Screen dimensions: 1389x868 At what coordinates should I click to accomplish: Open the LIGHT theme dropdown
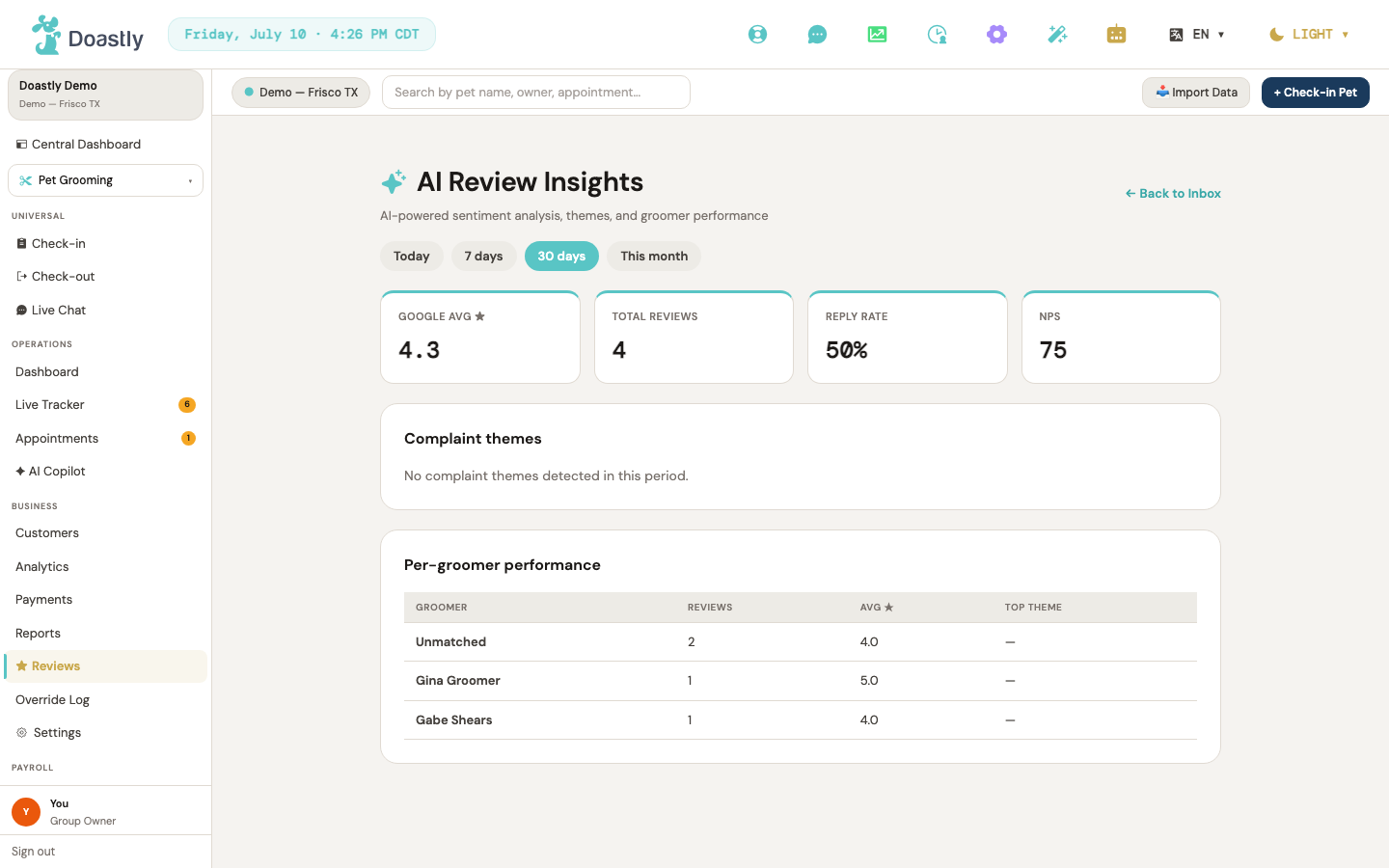coord(1309,35)
